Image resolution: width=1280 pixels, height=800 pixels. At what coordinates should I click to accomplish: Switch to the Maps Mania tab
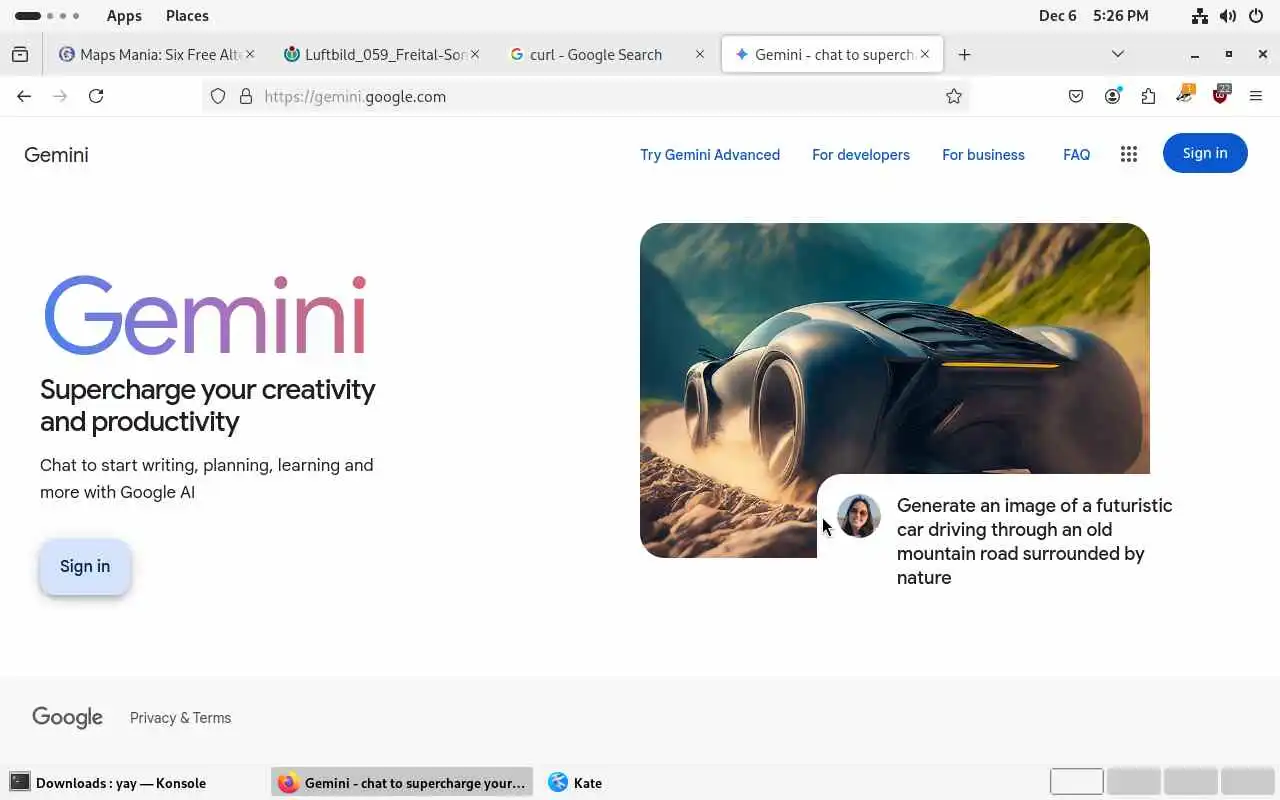157,55
